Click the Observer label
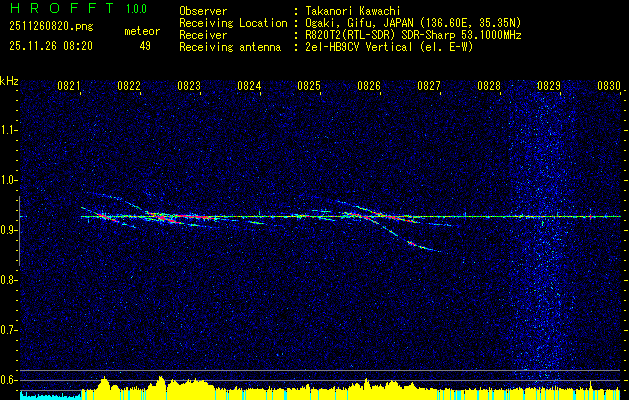Image resolution: width=629 pixels, height=400 pixels. click(x=203, y=11)
